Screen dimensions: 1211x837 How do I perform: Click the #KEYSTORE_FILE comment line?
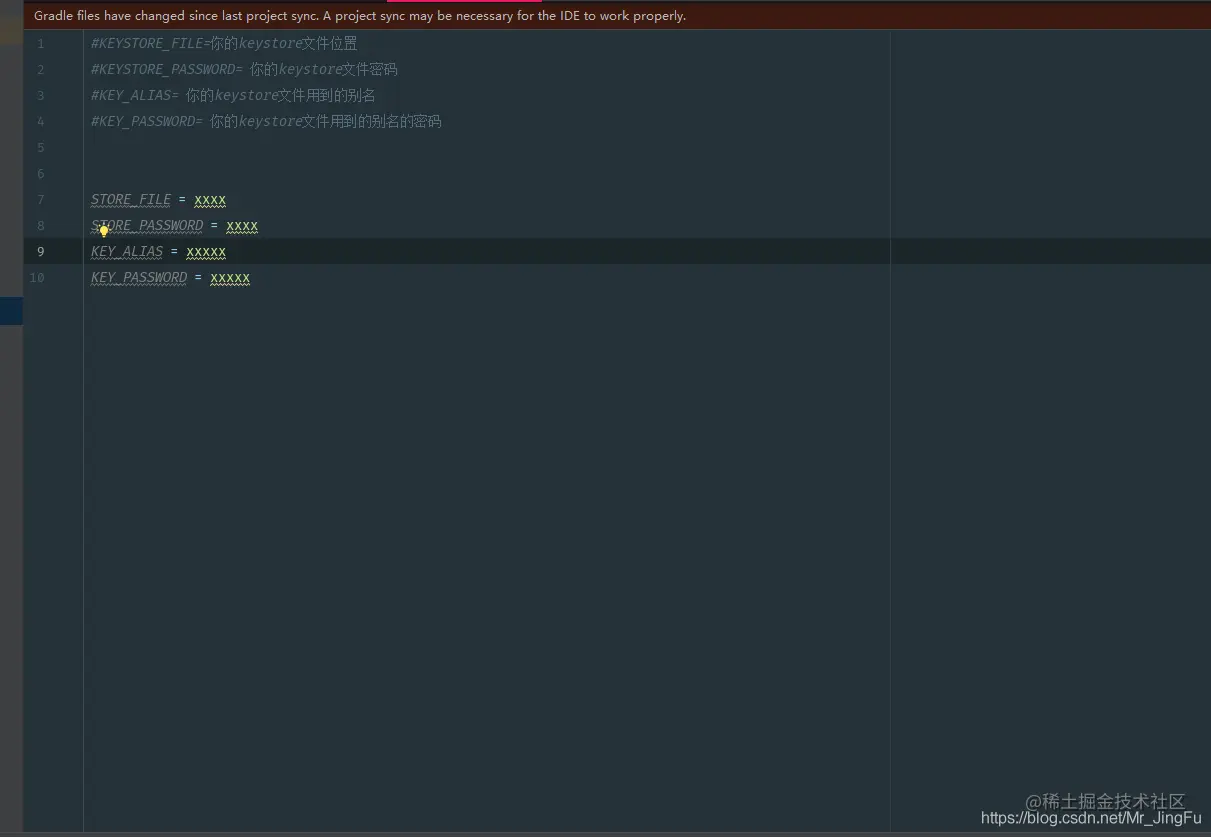pyautogui.click(x=224, y=44)
